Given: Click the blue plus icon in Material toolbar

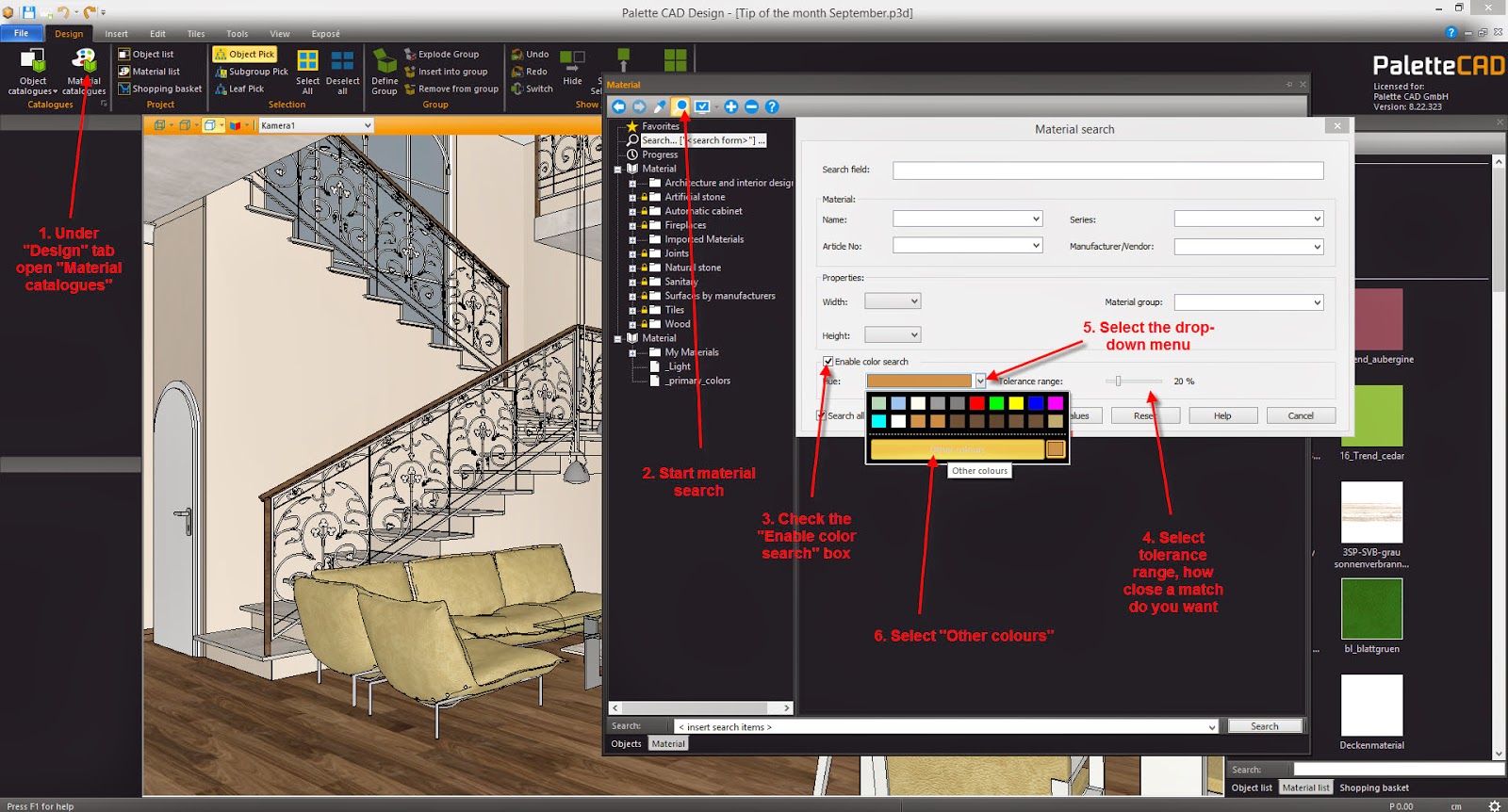Looking at the screenshot, I should [x=730, y=106].
